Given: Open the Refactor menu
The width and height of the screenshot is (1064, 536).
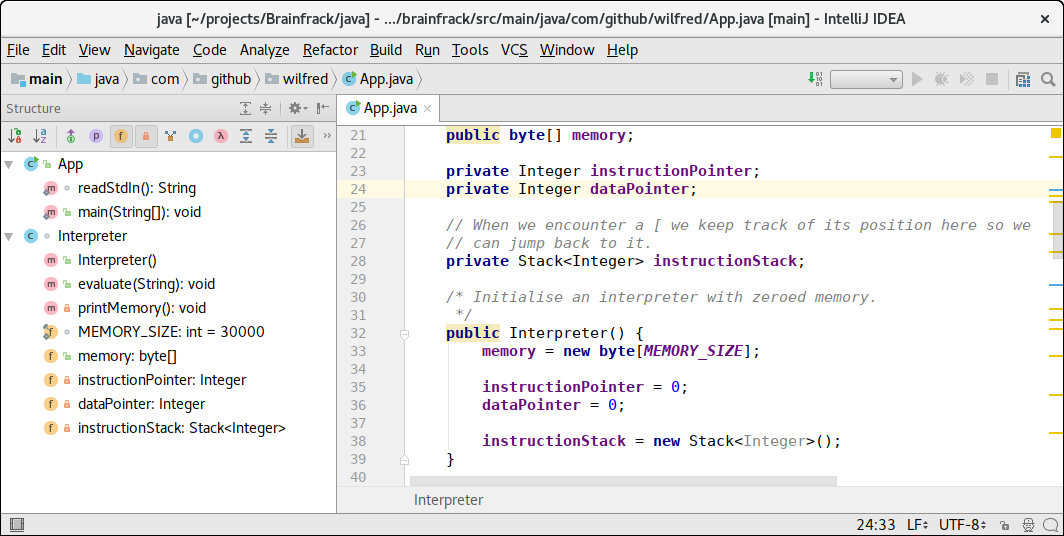Looking at the screenshot, I should point(330,50).
